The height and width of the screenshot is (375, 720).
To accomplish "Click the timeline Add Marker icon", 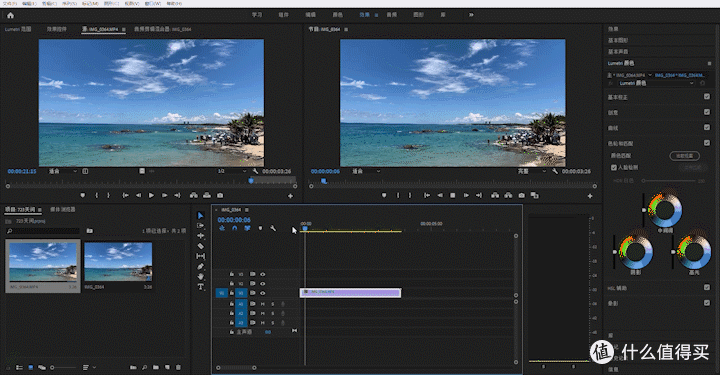I will pos(260,228).
